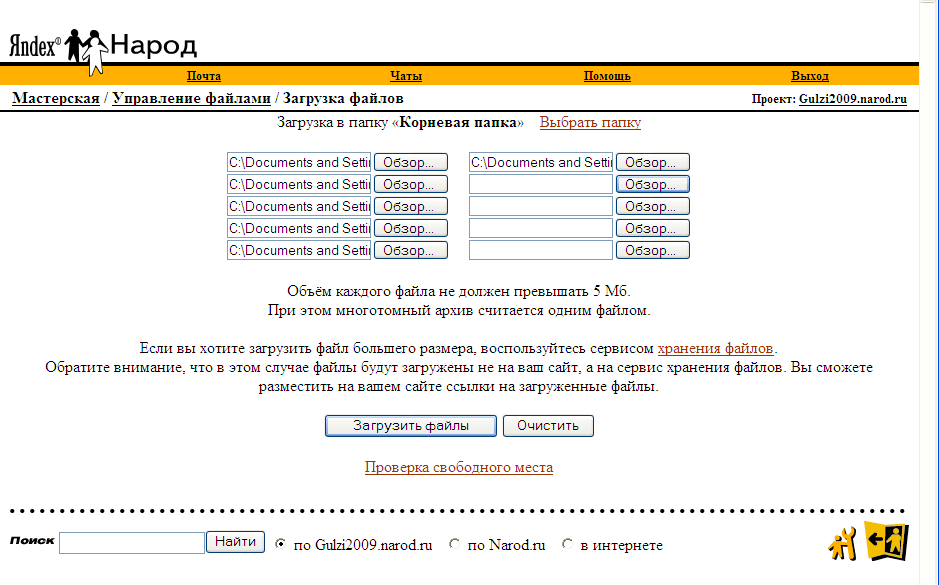
Task: Click Обзор in fourth row, right column
Action: [653, 228]
